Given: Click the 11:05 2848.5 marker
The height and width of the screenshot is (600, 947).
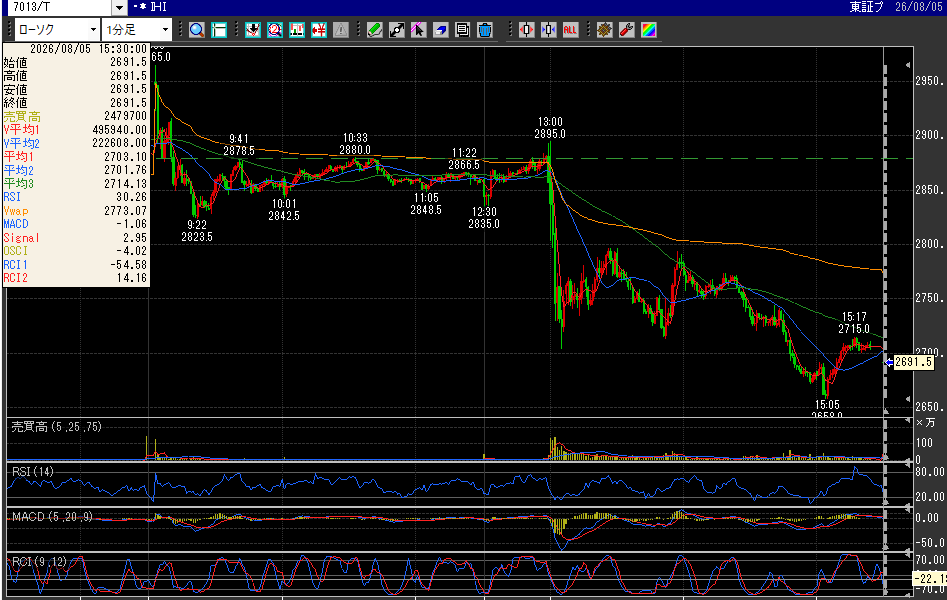Looking at the screenshot, I should click(x=426, y=204).
